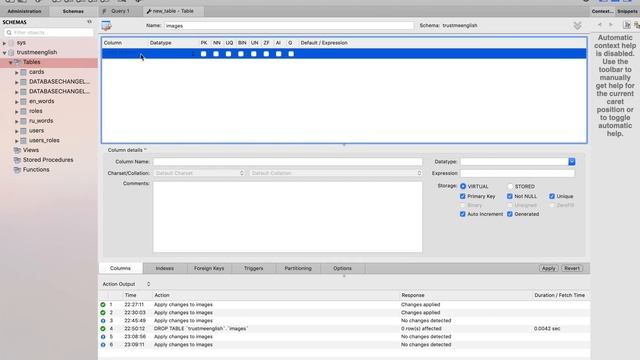Expand the roles table node
Viewport: 640px width, 360px height.
tap(17, 111)
